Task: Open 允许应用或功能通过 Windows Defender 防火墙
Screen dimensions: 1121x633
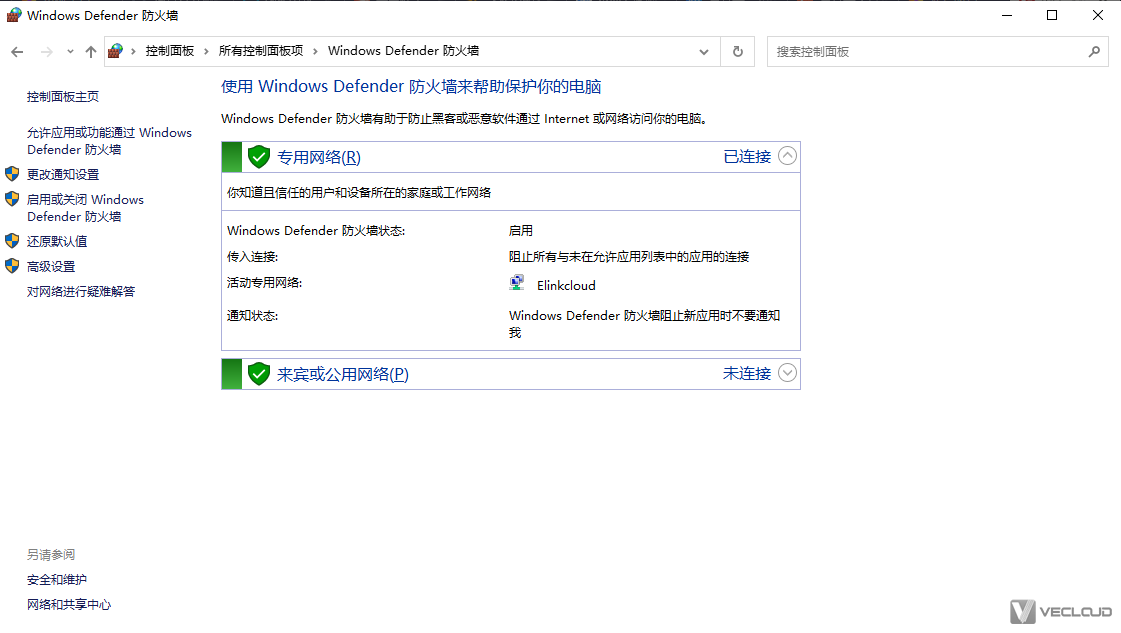Action: (x=109, y=141)
